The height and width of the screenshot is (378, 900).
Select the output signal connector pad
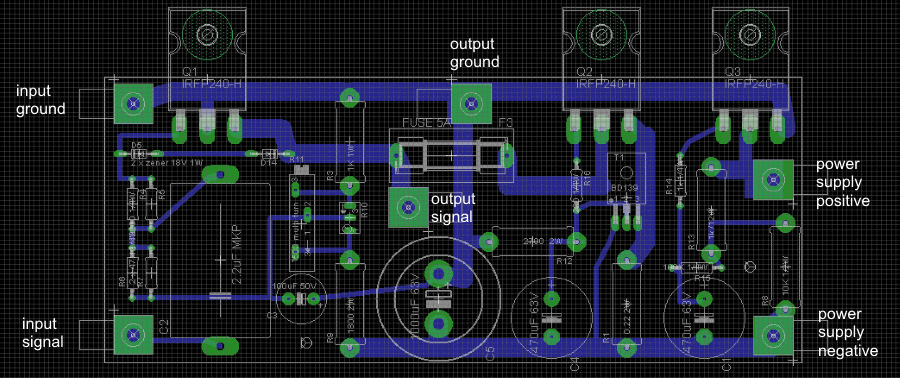coord(408,206)
